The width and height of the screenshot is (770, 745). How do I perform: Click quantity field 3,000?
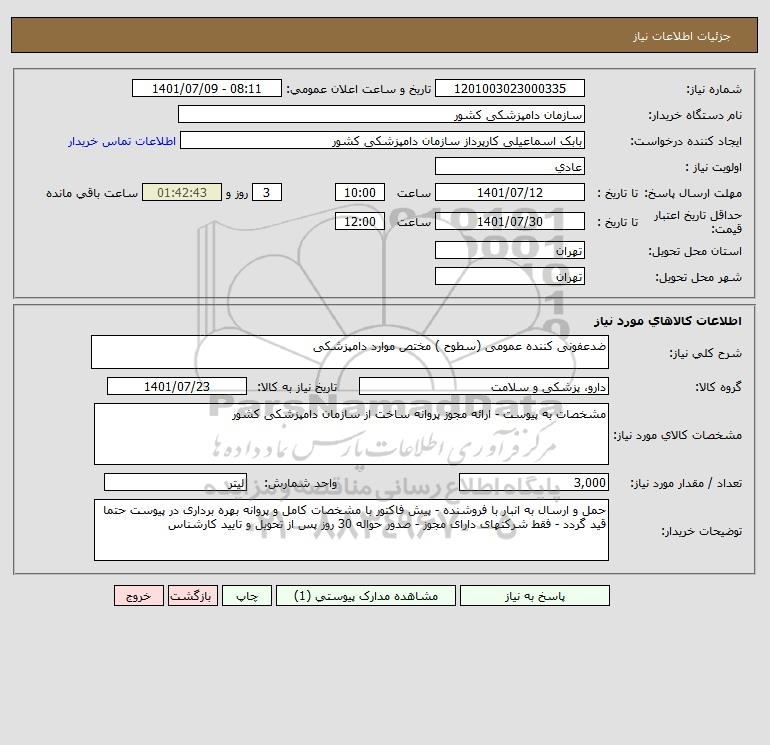tap(534, 482)
